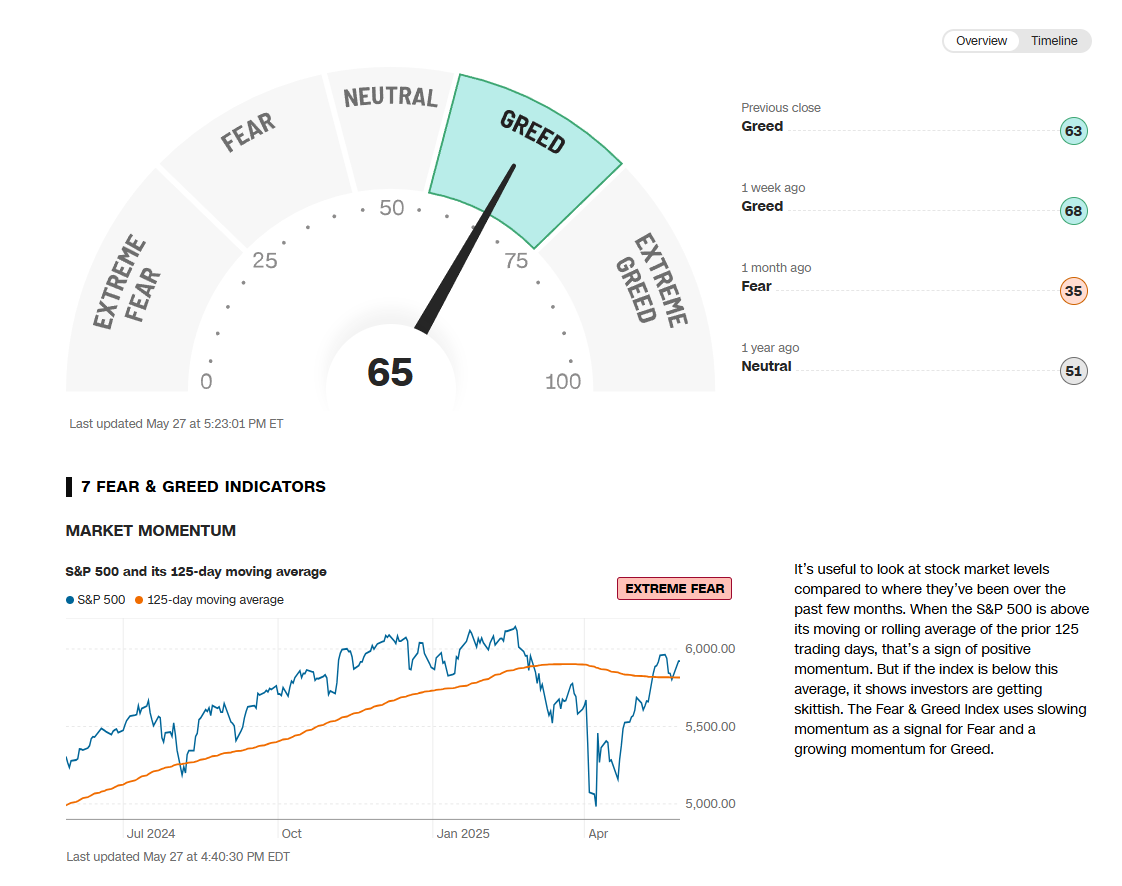1122x886 pixels.
Task: Click the Market Momentum heading
Action: 151,531
